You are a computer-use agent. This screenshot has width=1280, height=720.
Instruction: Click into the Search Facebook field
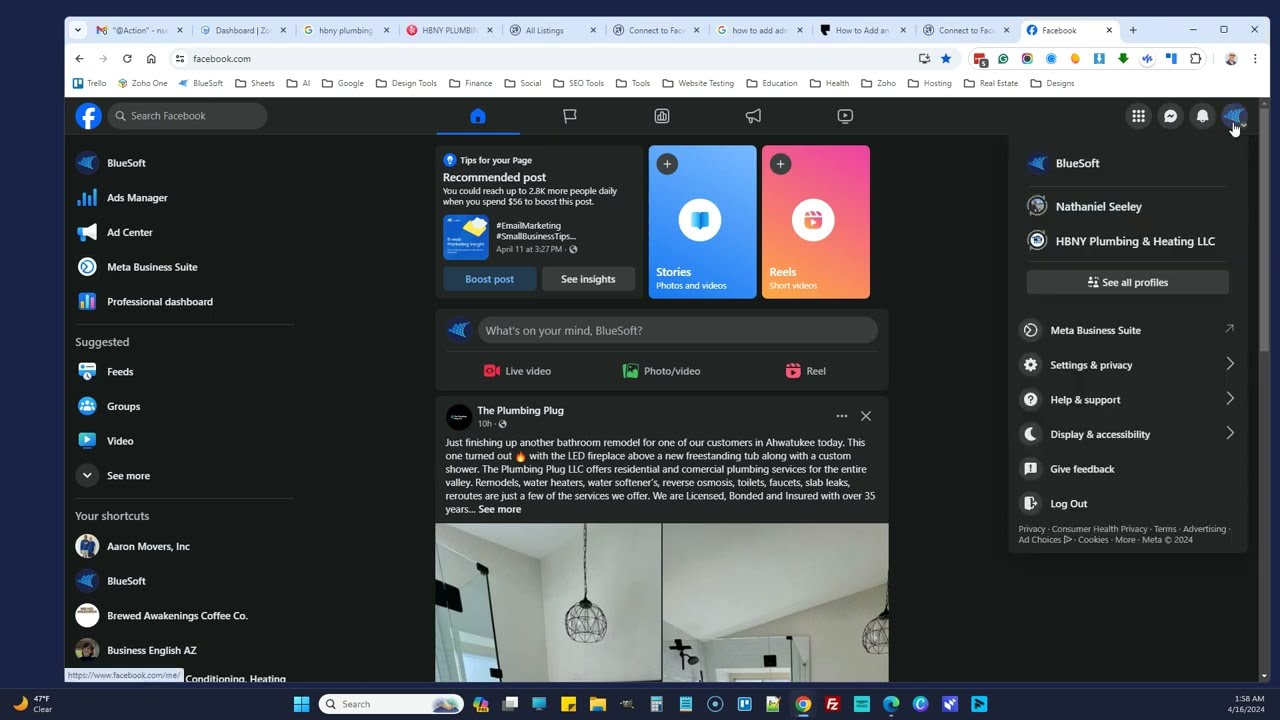click(x=187, y=116)
